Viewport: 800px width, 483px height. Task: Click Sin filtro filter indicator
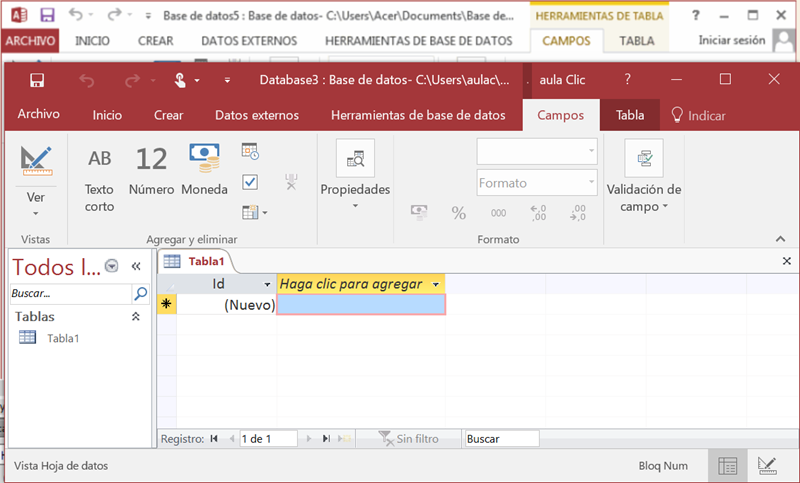click(x=408, y=439)
